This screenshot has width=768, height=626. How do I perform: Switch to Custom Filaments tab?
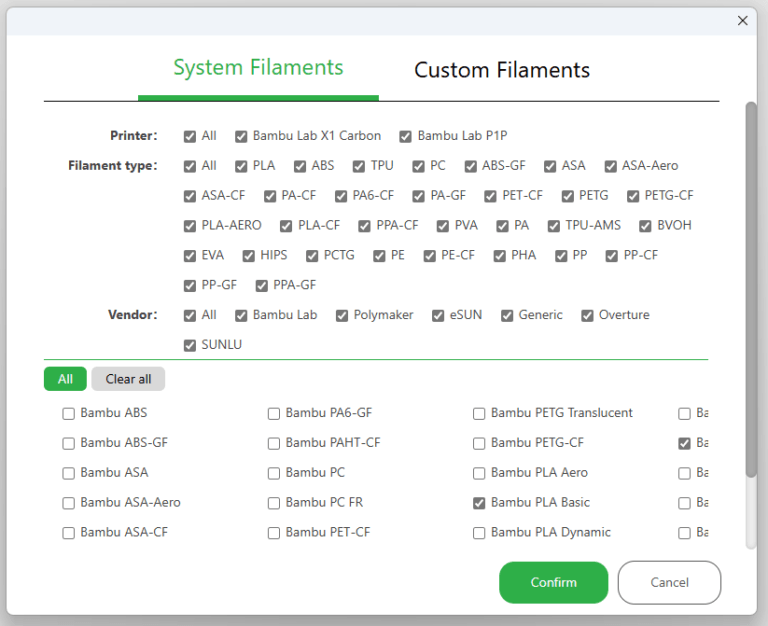pos(501,70)
